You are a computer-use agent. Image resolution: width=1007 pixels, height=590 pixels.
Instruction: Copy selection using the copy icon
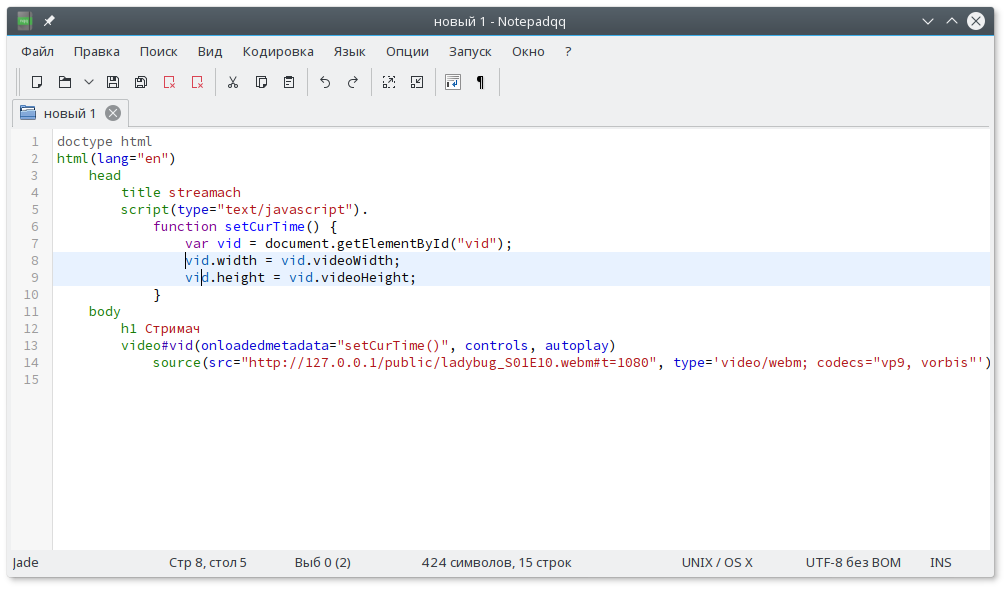click(261, 82)
